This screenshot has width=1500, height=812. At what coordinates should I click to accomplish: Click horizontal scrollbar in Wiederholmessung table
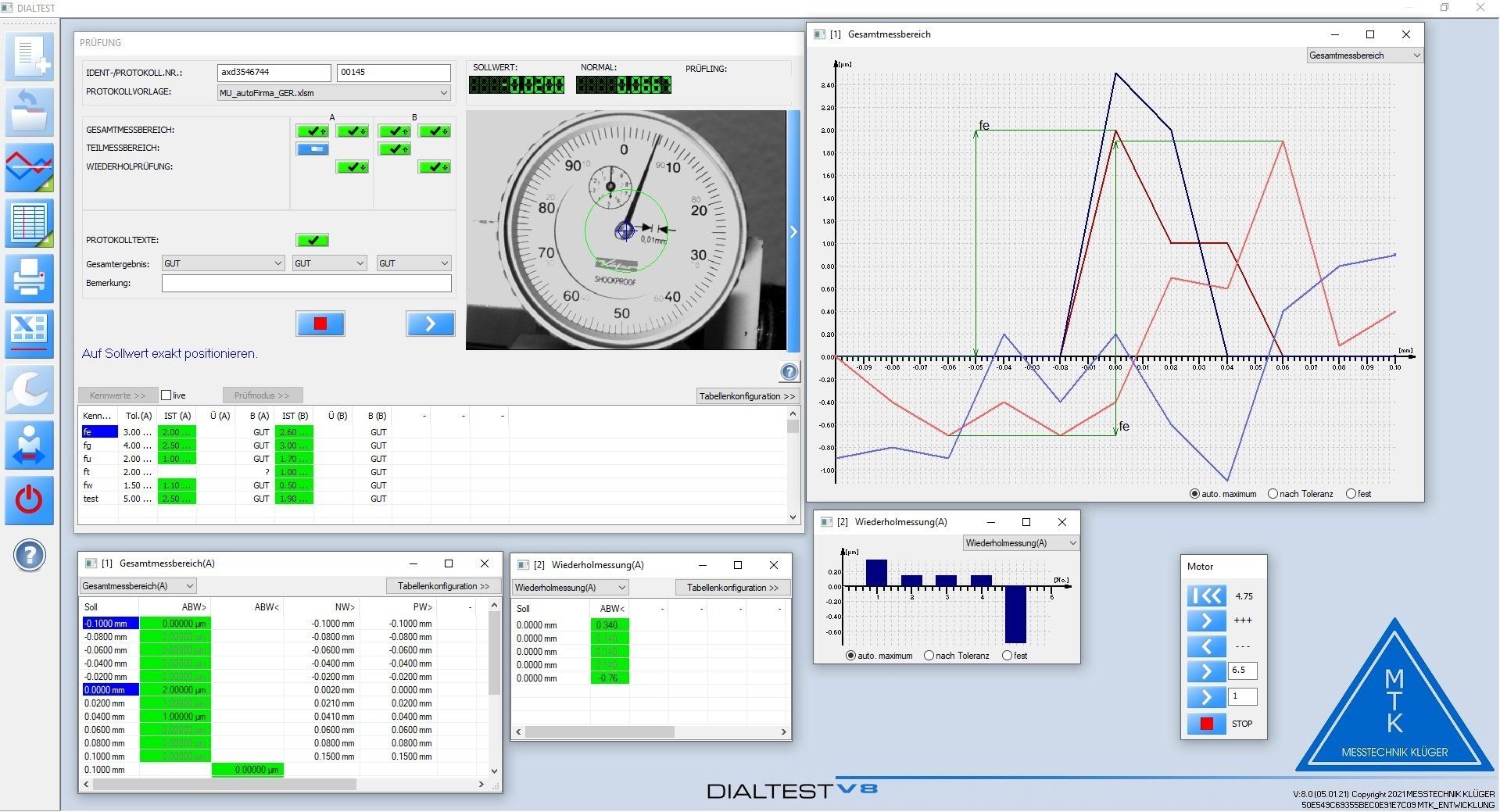[600, 732]
